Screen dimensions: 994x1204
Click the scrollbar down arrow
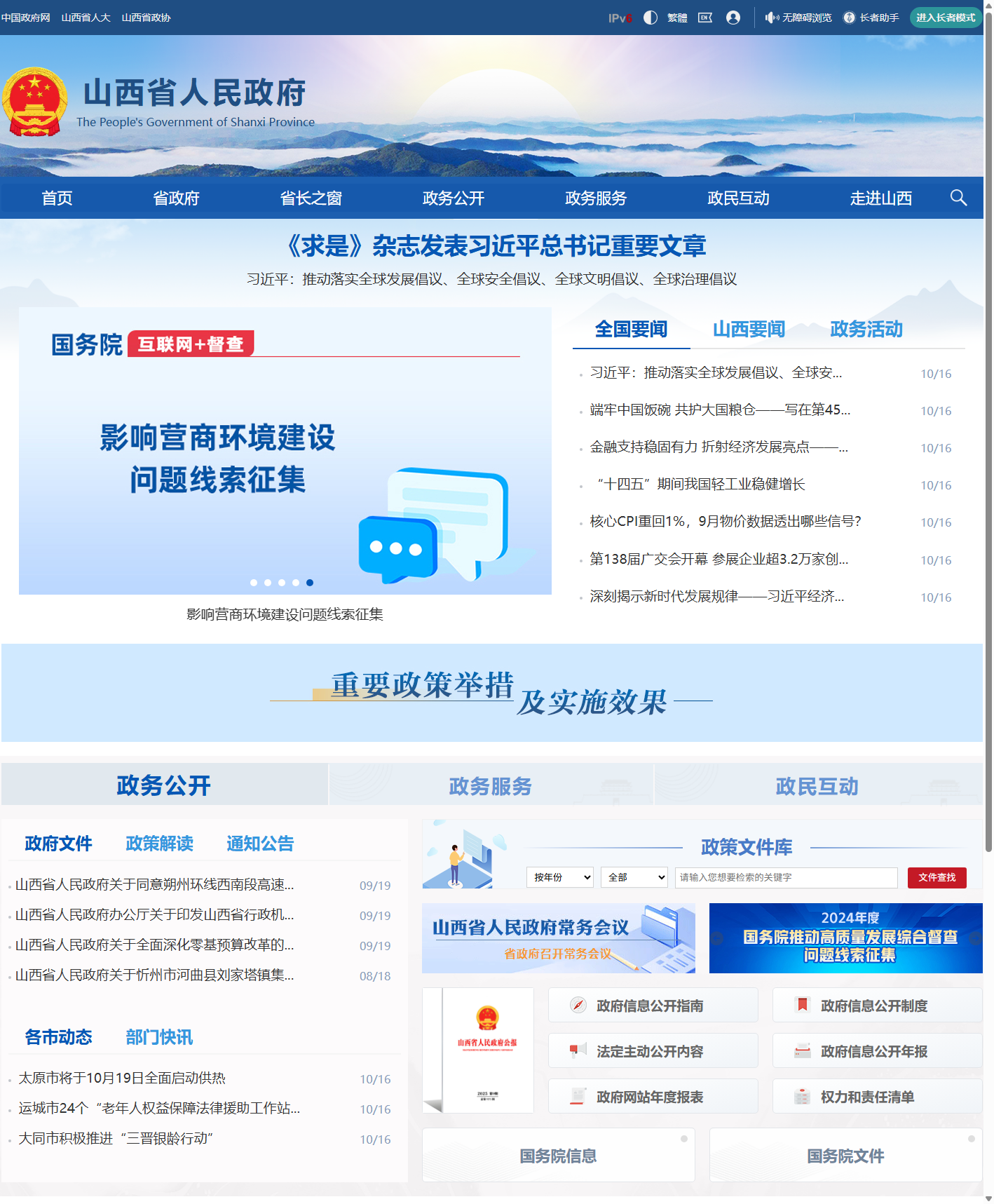pos(988,1198)
